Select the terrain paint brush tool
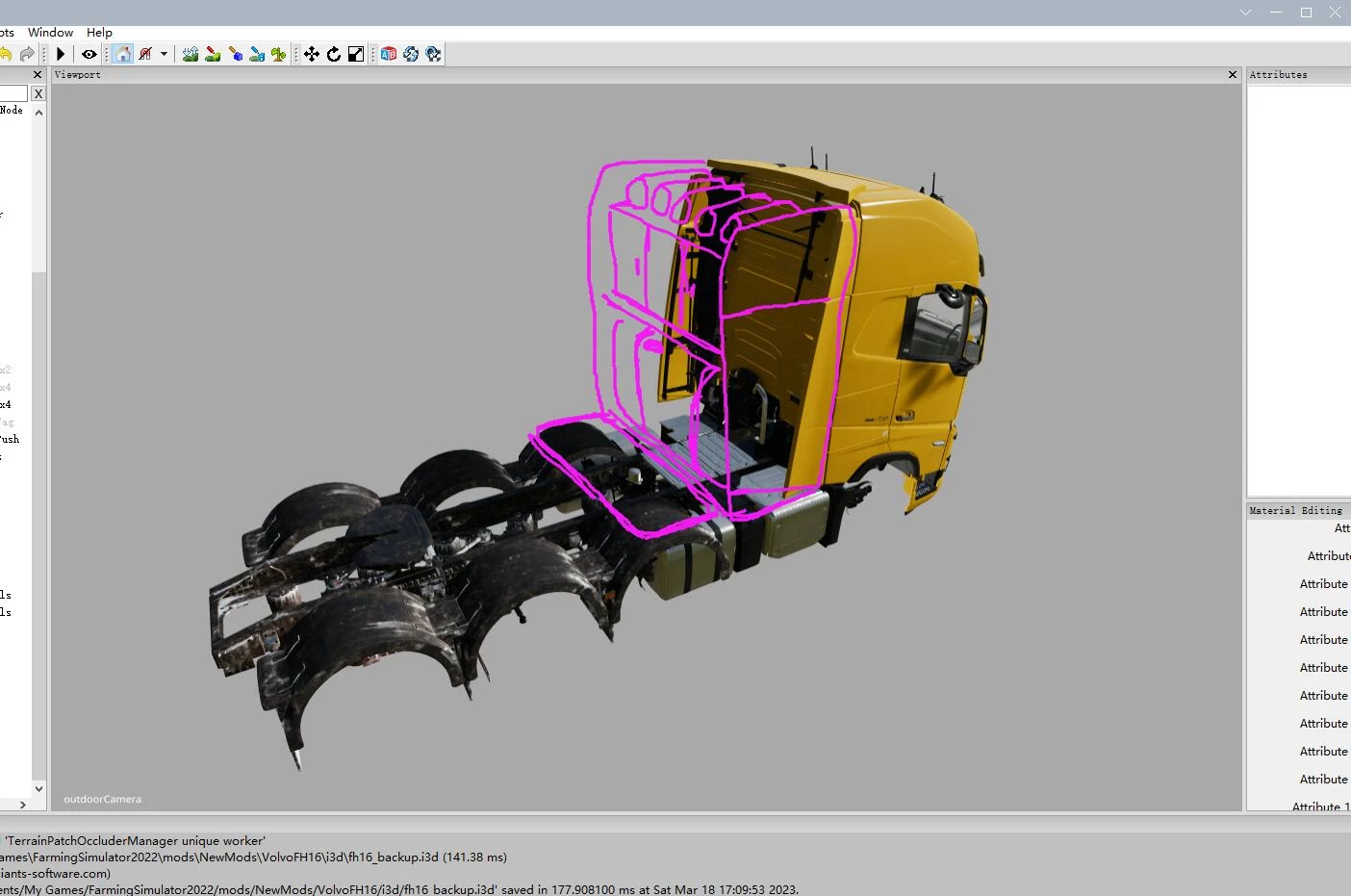 pos(213,54)
